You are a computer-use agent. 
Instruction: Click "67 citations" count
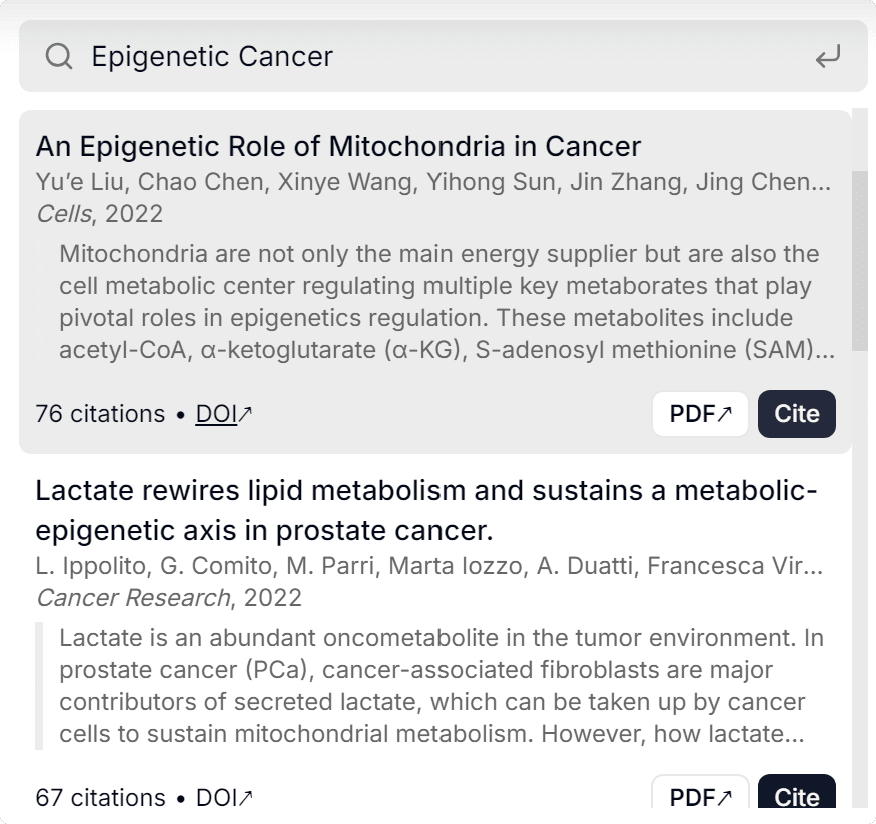click(100, 797)
